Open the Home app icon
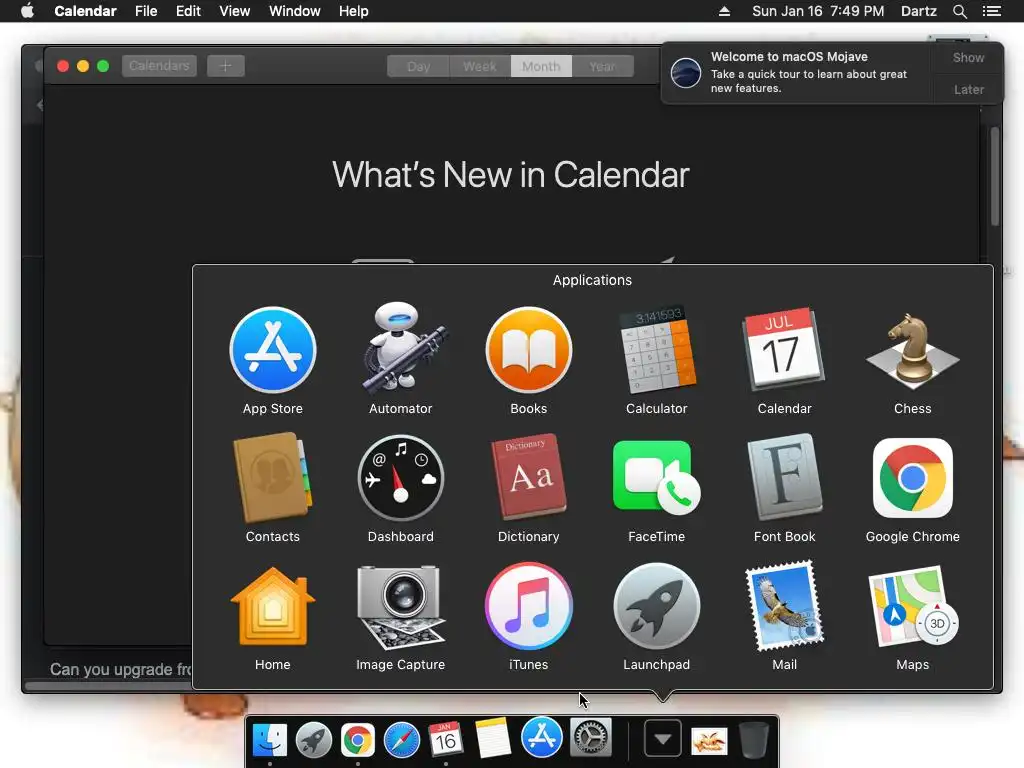1024x768 pixels. point(273,606)
